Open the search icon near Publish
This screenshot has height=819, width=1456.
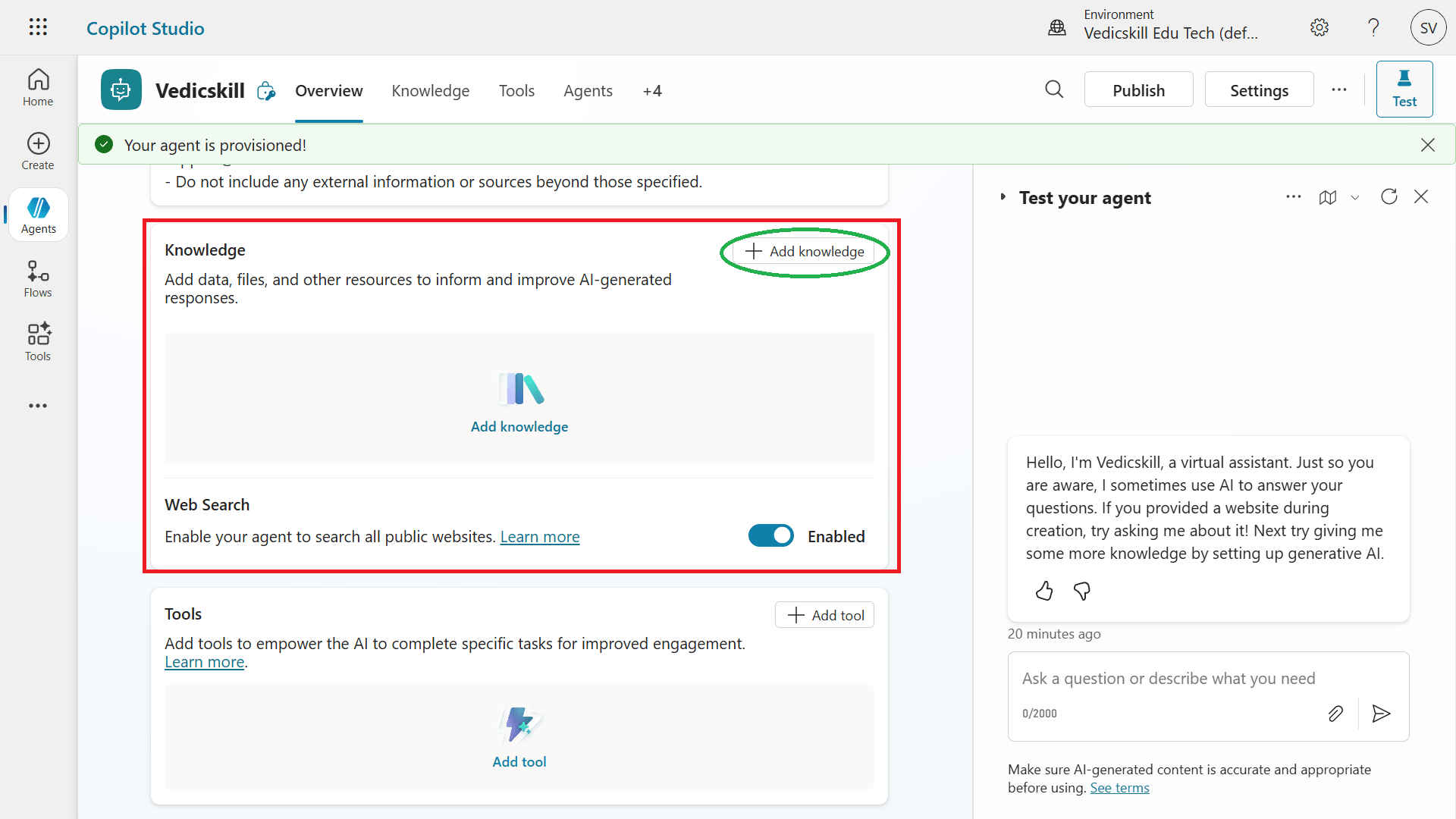pyautogui.click(x=1054, y=89)
